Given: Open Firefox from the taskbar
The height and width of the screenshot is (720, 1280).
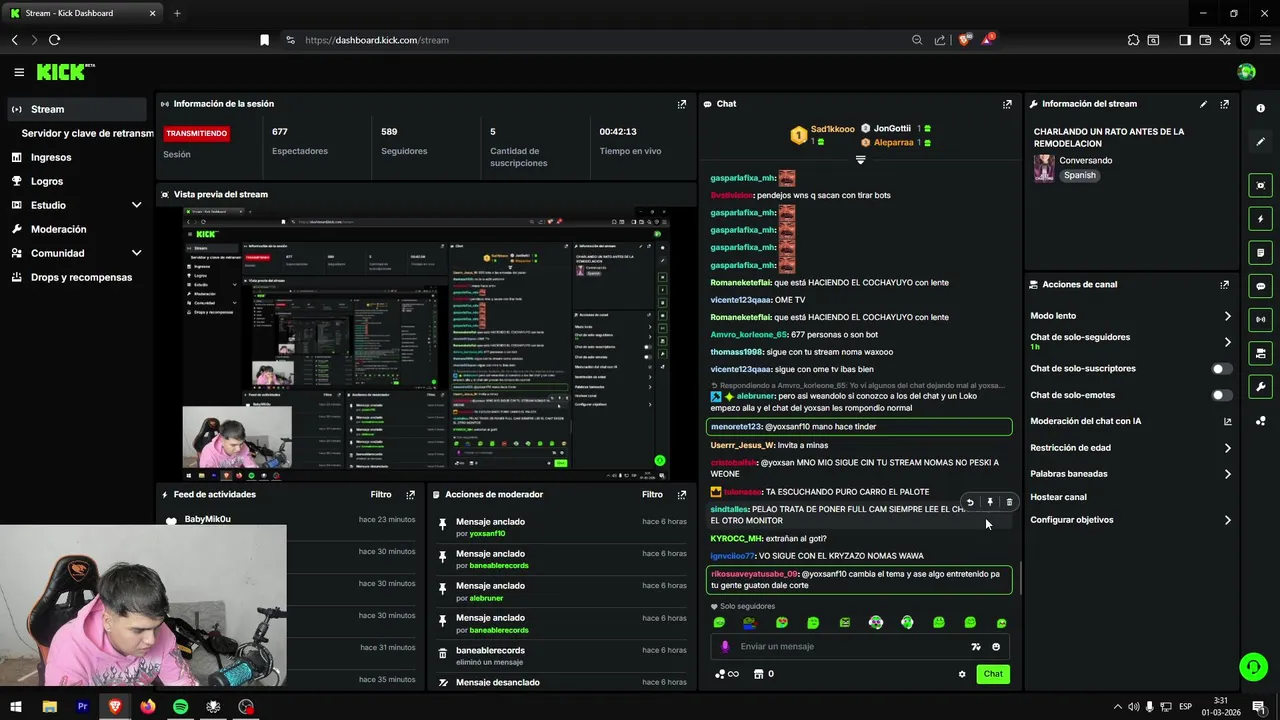Looking at the screenshot, I should tap(148, 707).
